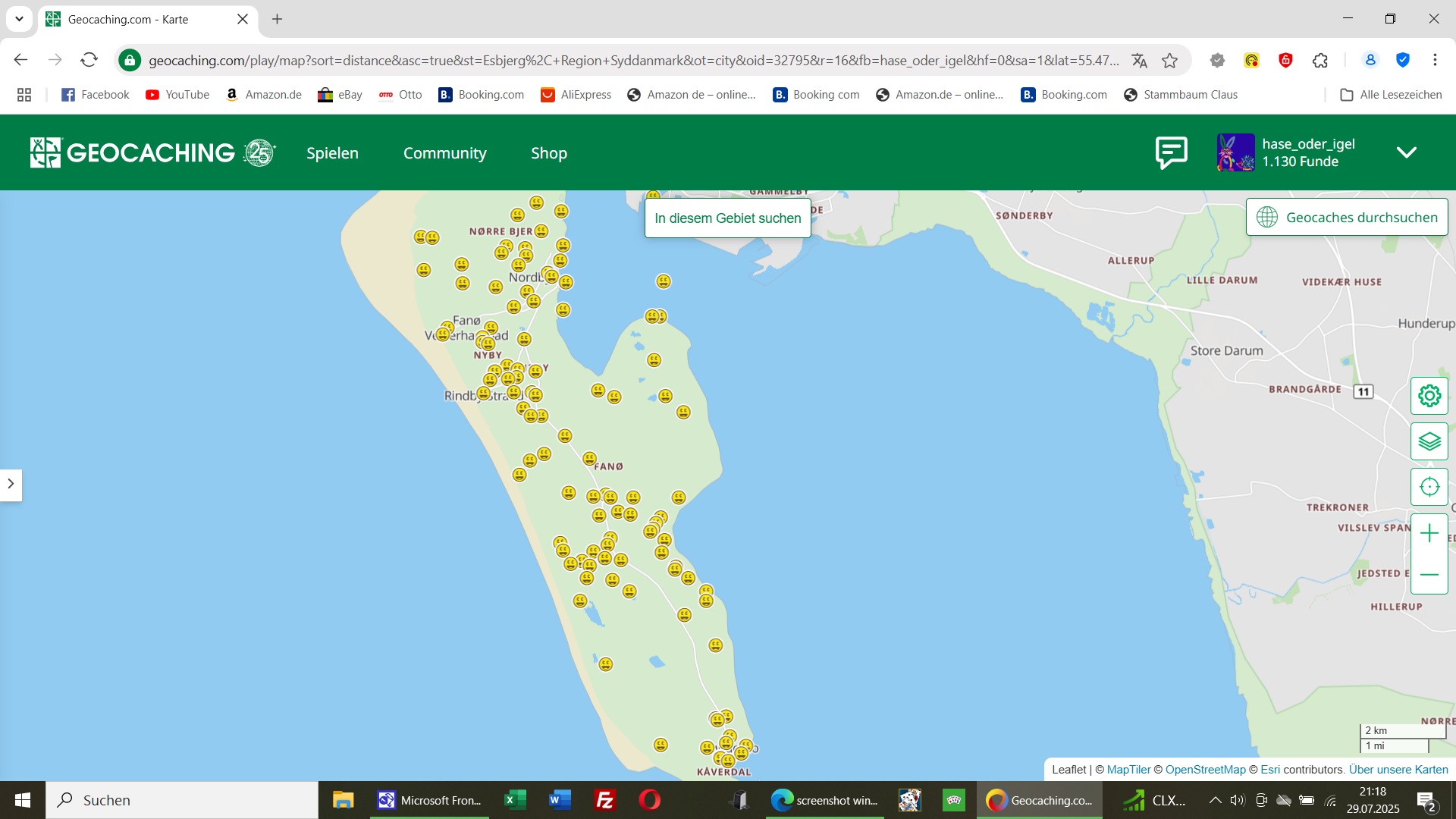Zoom in with the plus button

pyautogui.click(x=1429, y=534)
